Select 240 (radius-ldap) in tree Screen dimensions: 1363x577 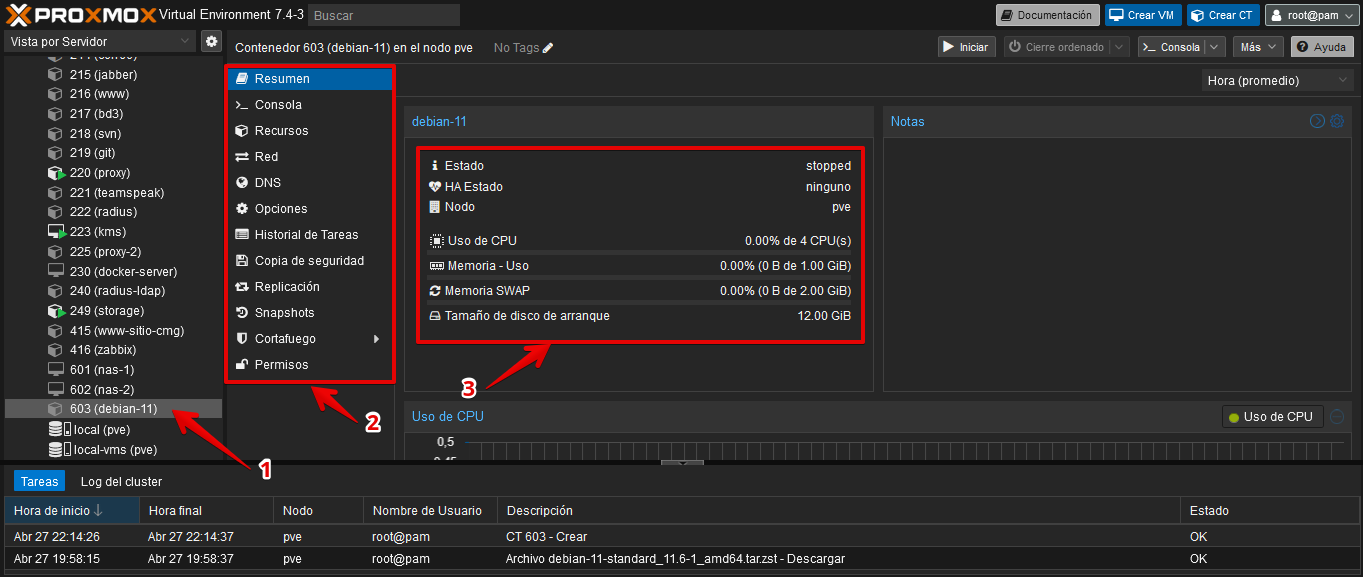(113, 291)
